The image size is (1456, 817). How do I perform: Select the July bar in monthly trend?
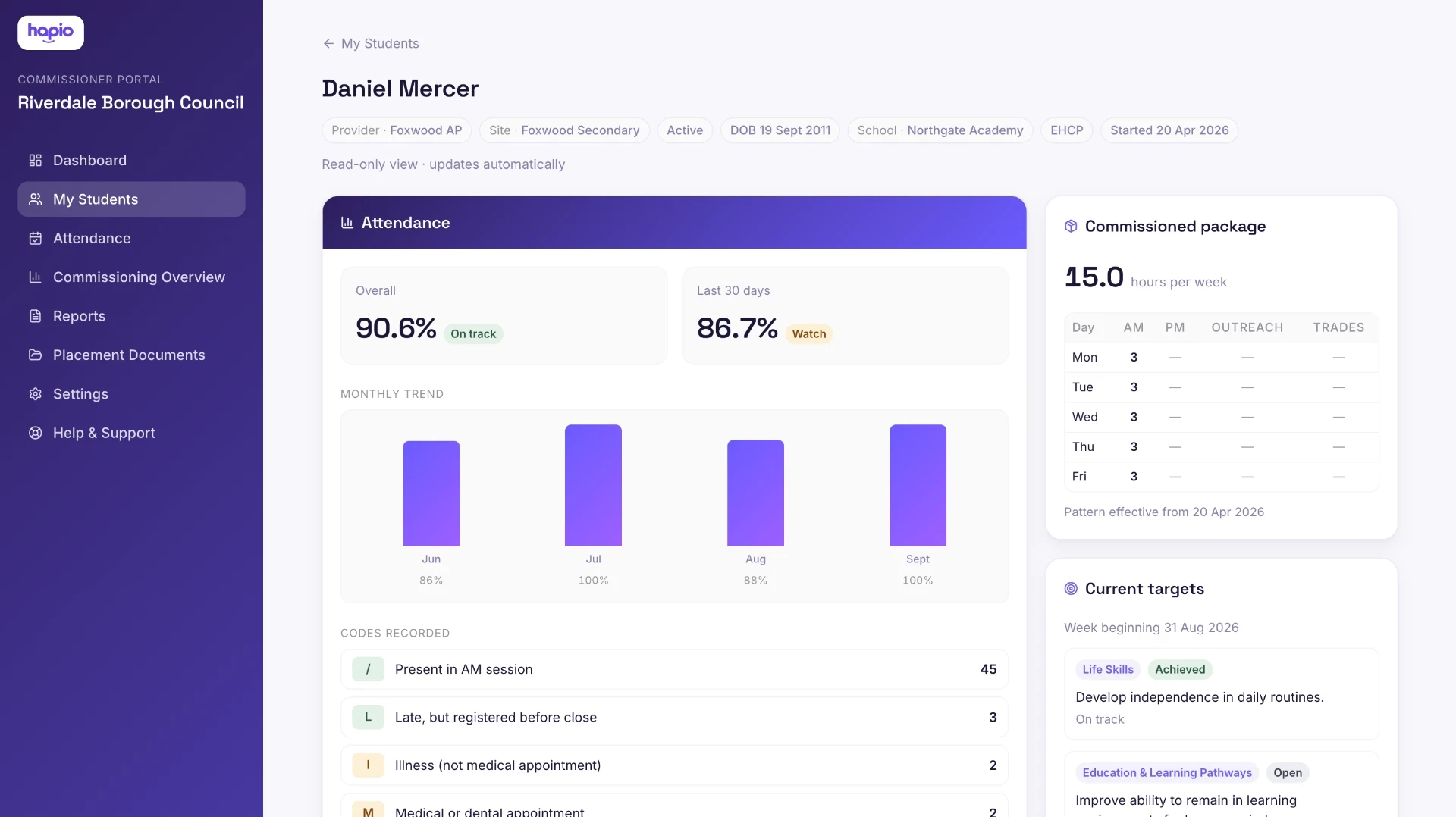[593, 485]
